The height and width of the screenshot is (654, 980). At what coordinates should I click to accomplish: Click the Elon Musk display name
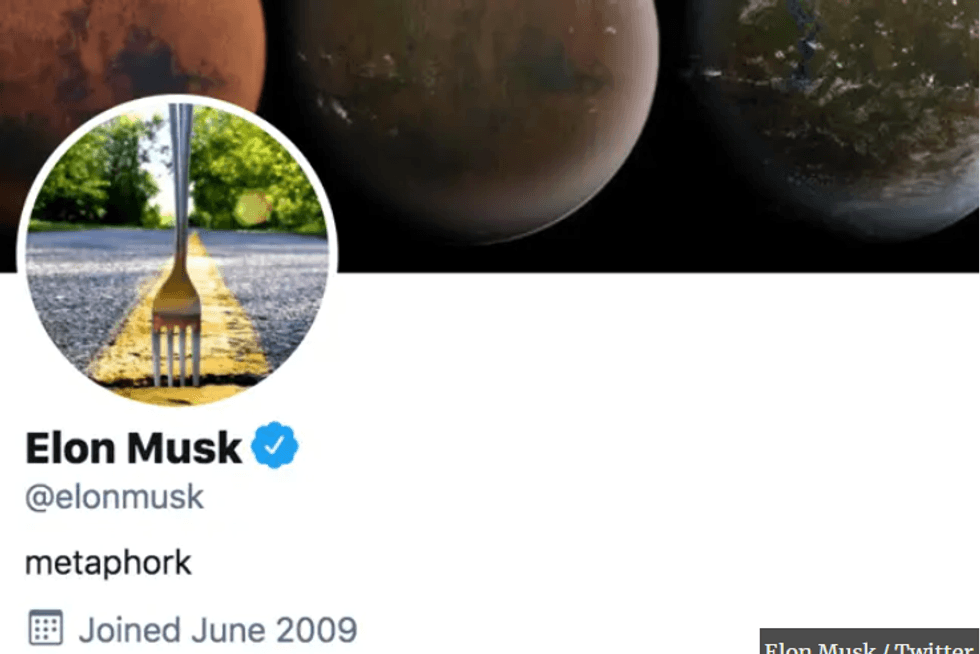coord(133,448)
